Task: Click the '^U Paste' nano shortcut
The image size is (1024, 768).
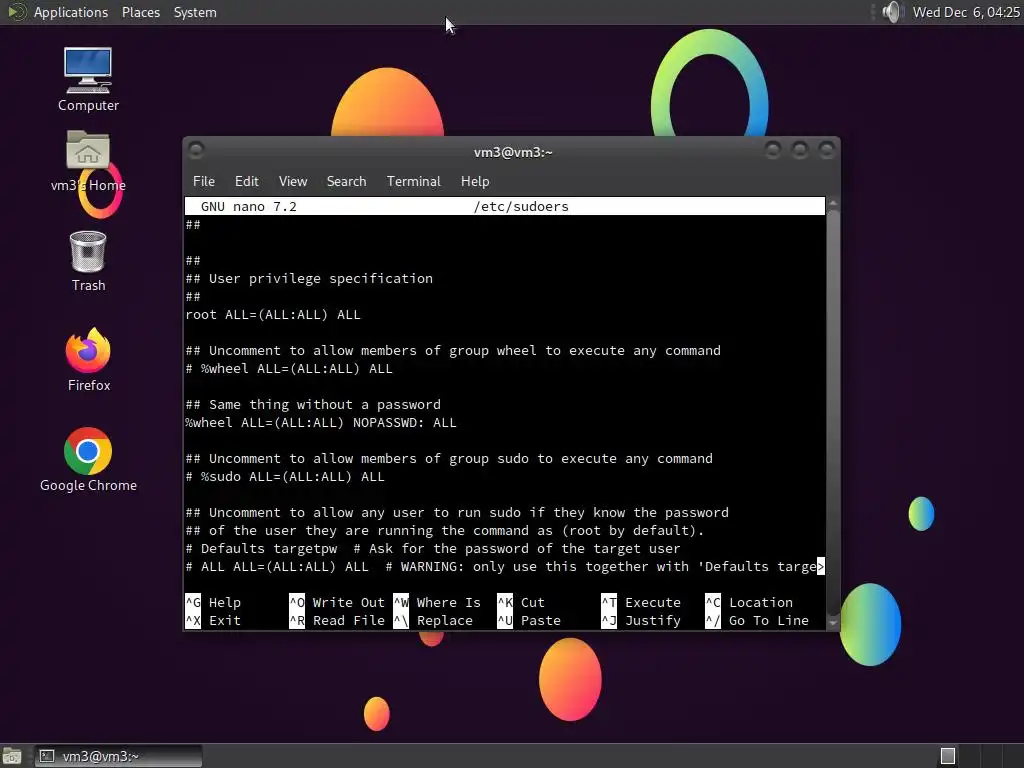Action: [530, 620]
